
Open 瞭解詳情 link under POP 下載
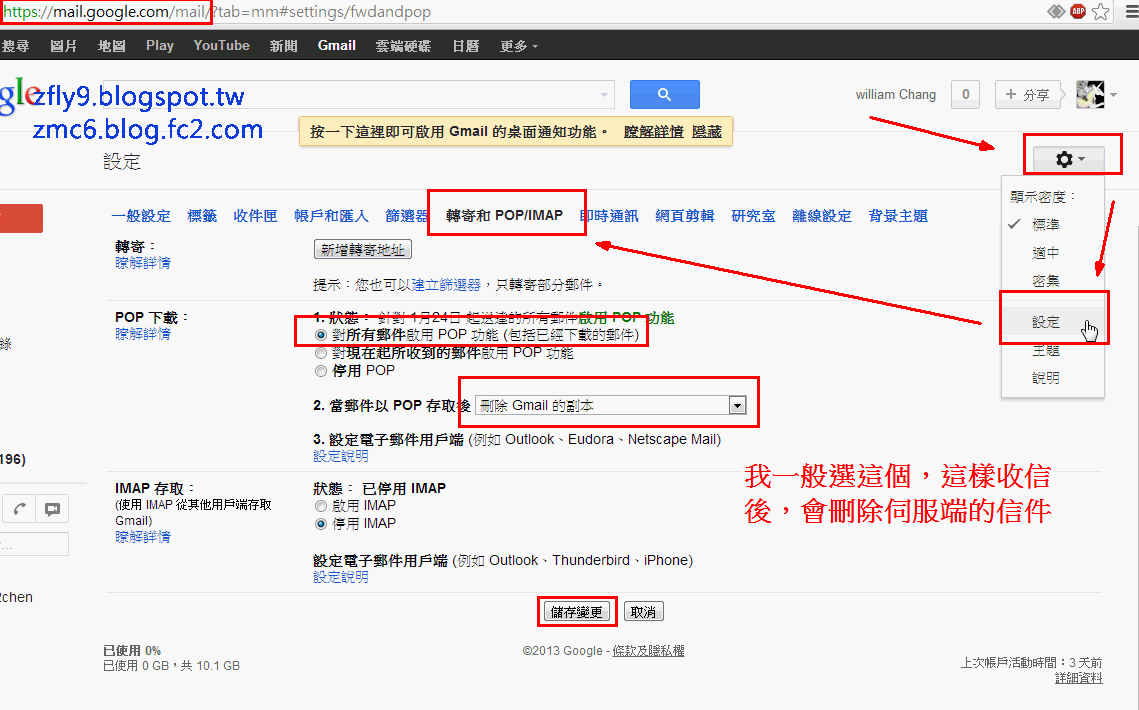coord(143,334)
